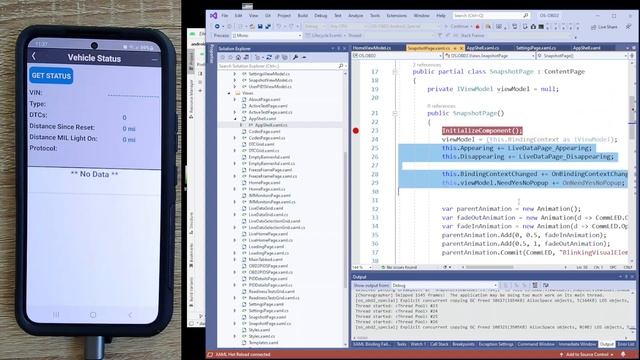
Task: Expand the SnapshotPage.xaml.cs node
Action: click(235, 324)
